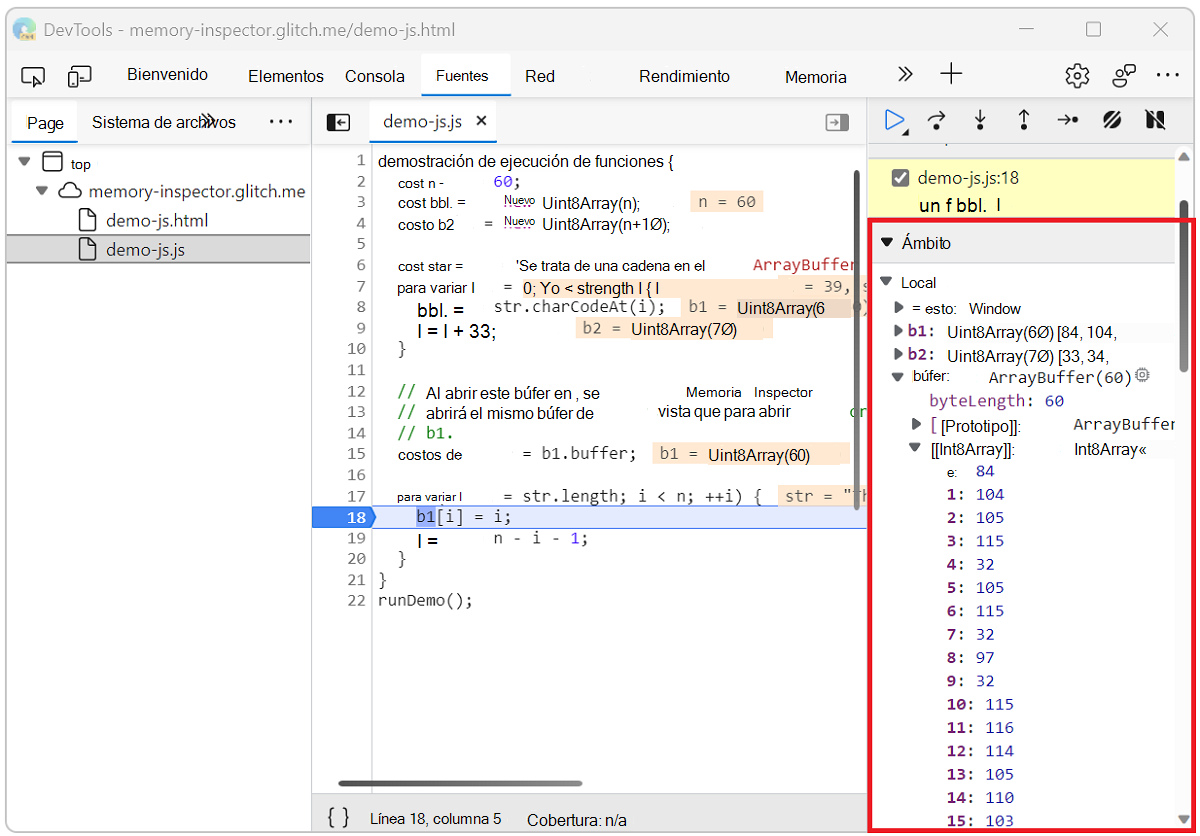Collapse the debugger sidebar pane
This screenshot has height=836, width=1200.
point(836,122)
